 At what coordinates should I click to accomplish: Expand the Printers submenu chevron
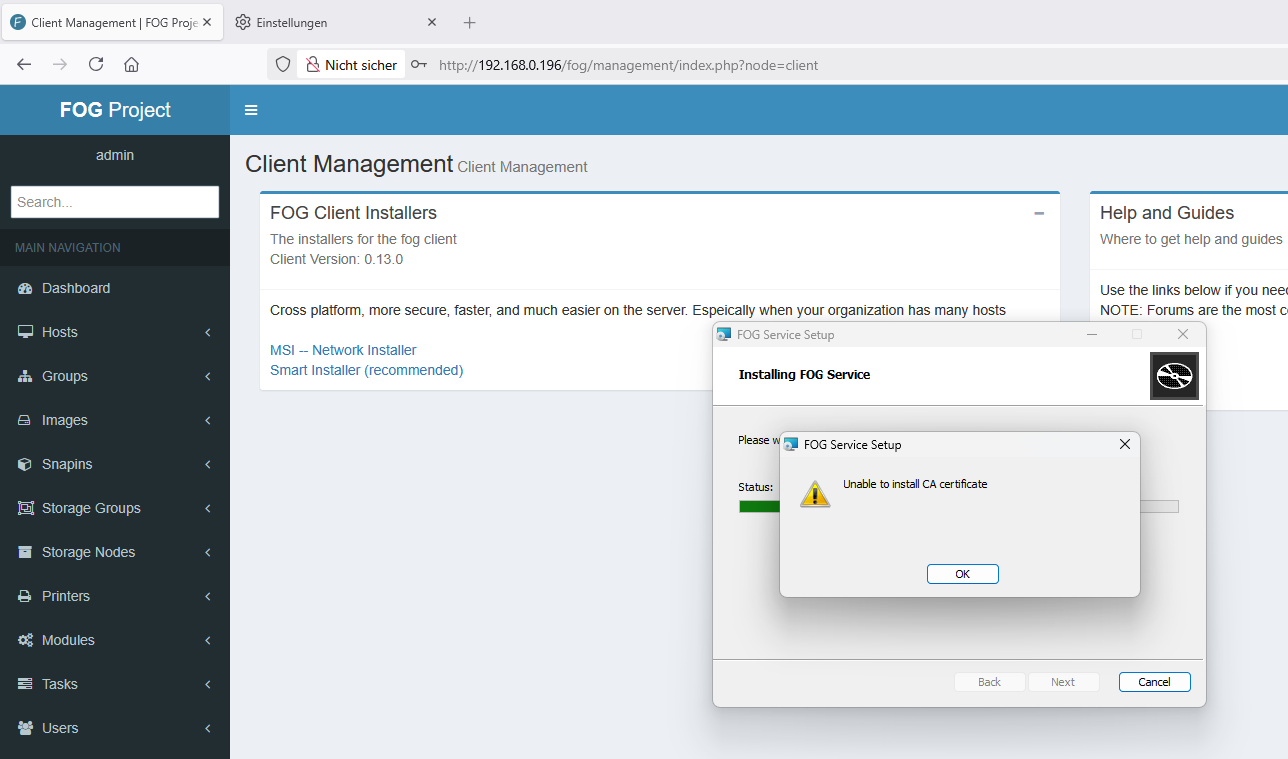pyautogui.click(x=208, y=596)
